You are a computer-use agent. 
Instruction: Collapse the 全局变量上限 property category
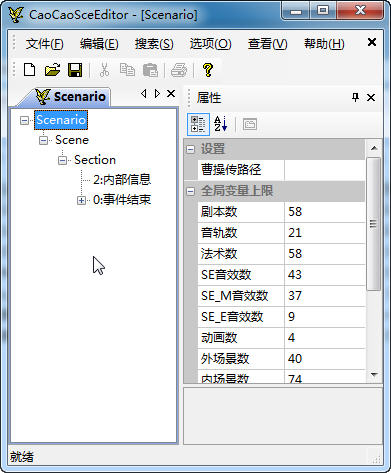tap(190, 191)
